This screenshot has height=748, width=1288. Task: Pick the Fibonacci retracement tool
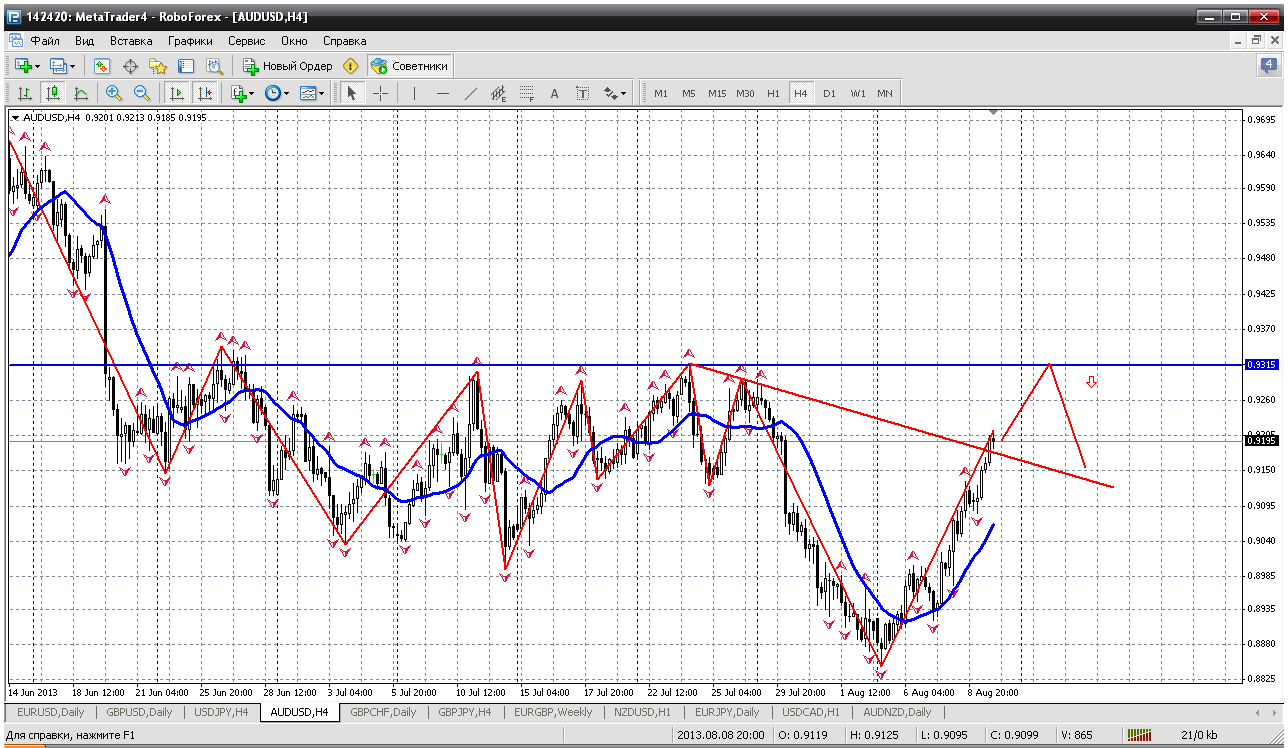(x=527, y=93)
